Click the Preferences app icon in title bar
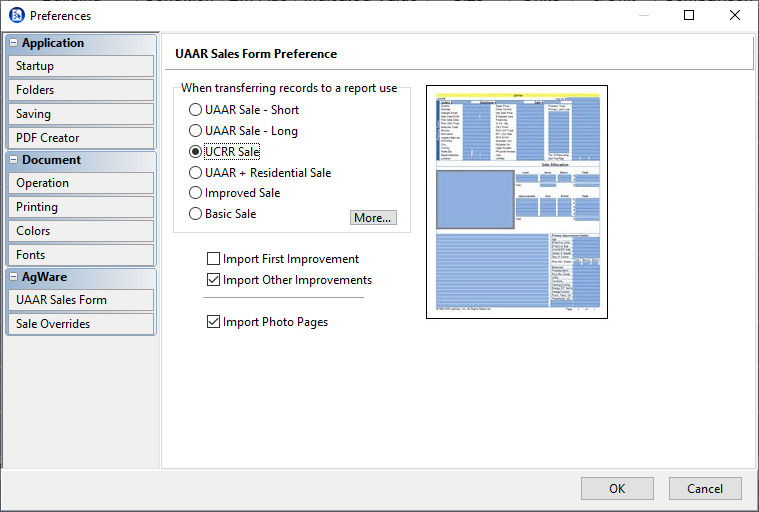 coord(16,15)
